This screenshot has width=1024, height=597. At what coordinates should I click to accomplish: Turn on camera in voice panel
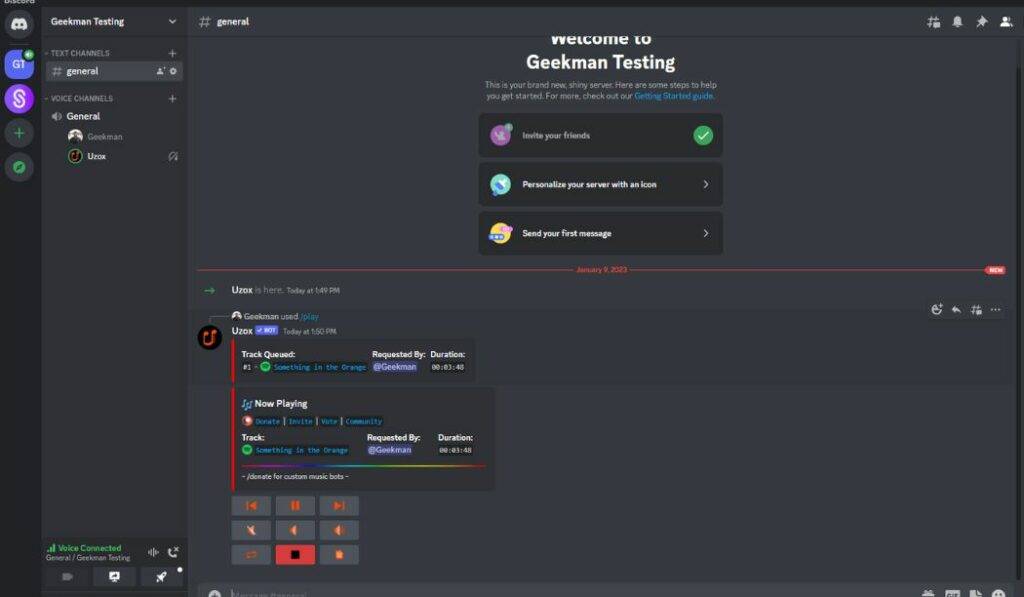pos(67,577)
